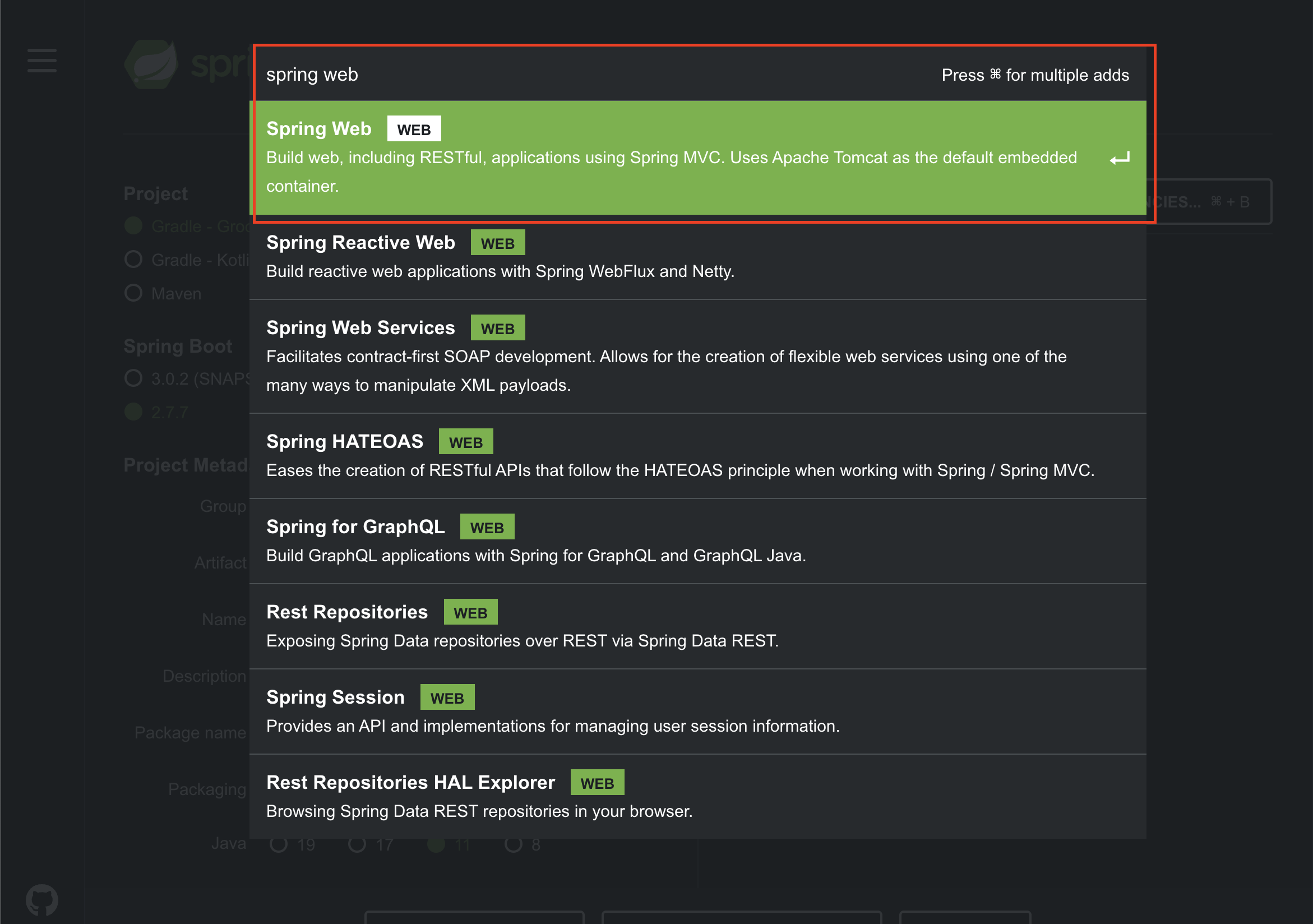Image resolution: width=1313 pixels, height=924 pixels.
Task: Choose Java version 17 radio button
Action: coord(357,844)
